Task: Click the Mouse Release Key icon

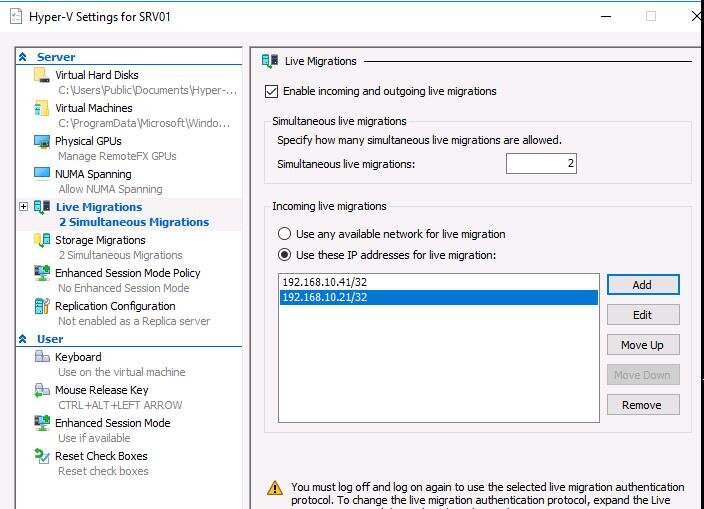Action: 42,390
